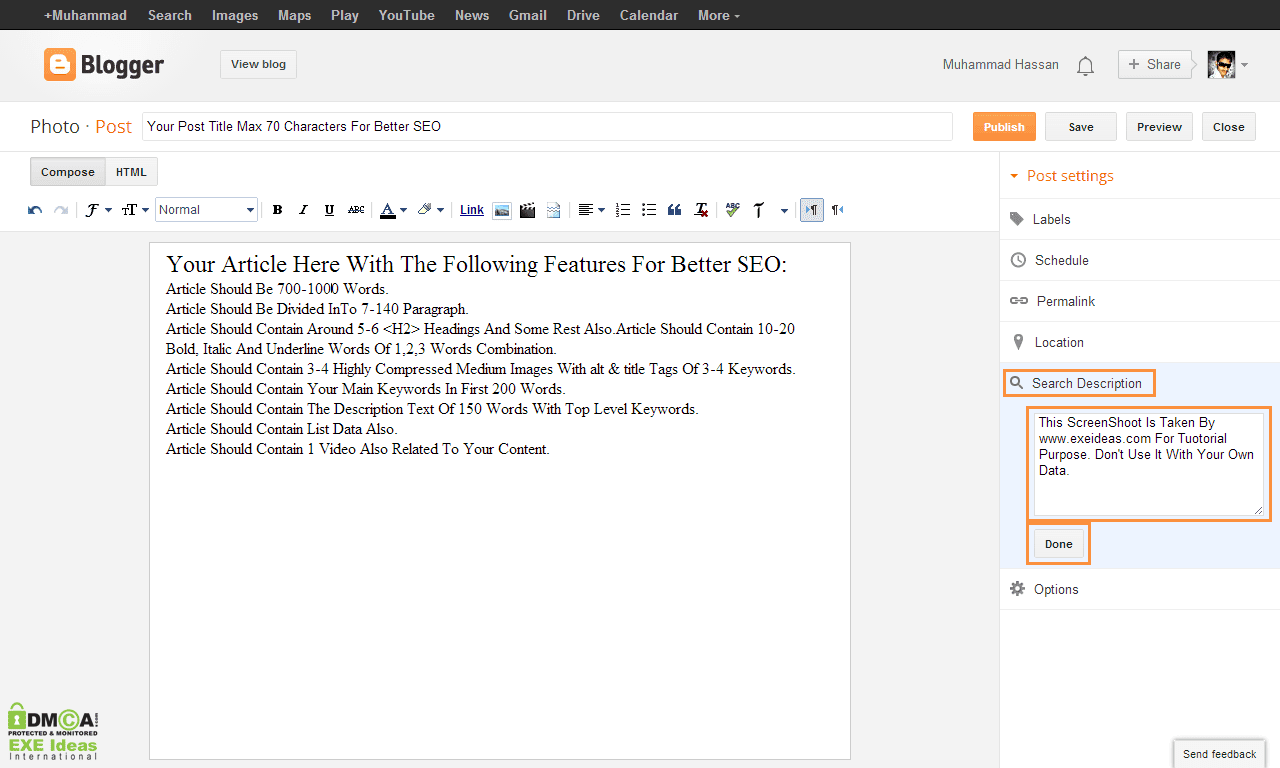Open News in the Google bar
Viewport: 1280px width, 768px height.
pyautogui.click(x=472, y=15)
